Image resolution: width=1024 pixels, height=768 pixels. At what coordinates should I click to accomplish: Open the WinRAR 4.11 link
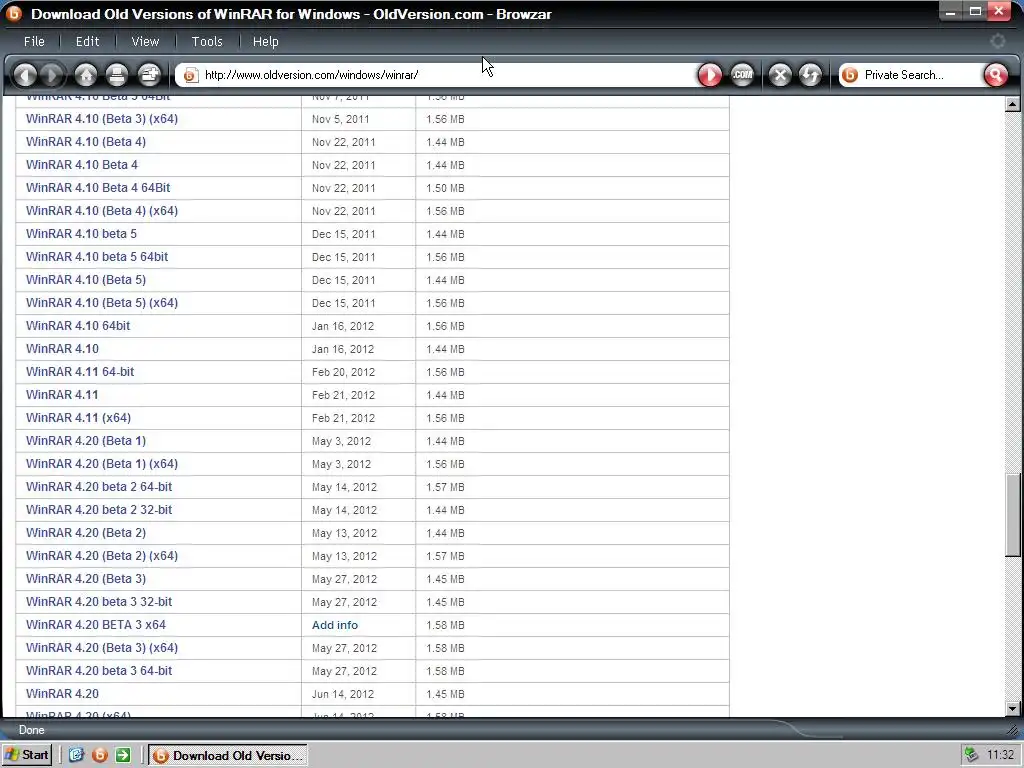click(62, 394)
